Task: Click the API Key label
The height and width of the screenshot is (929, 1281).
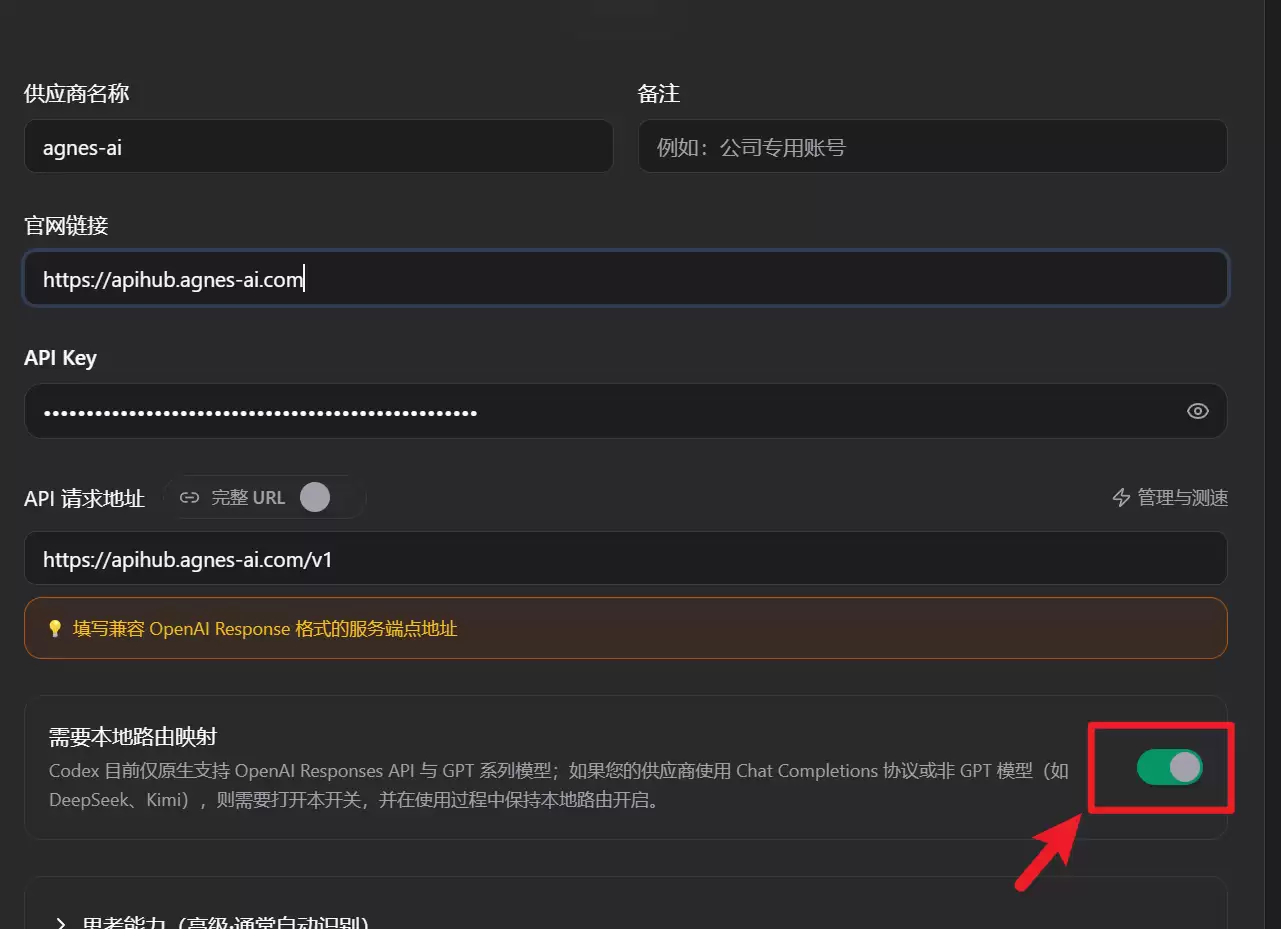Action: coord(60,358)
